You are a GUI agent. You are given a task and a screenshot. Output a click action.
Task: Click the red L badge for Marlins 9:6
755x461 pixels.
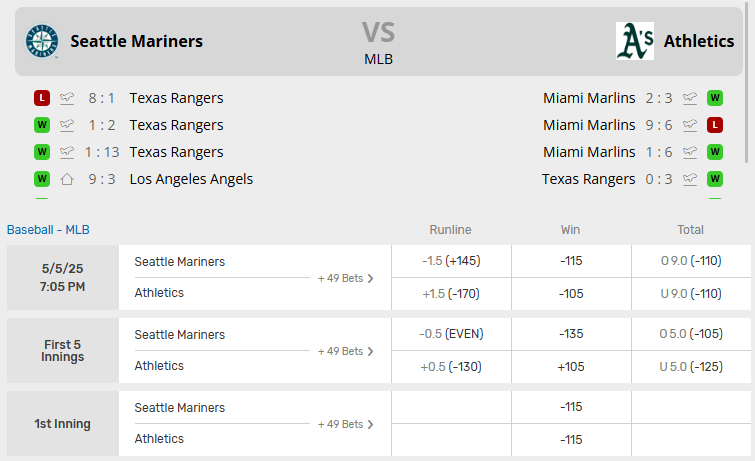coord(715,125)
